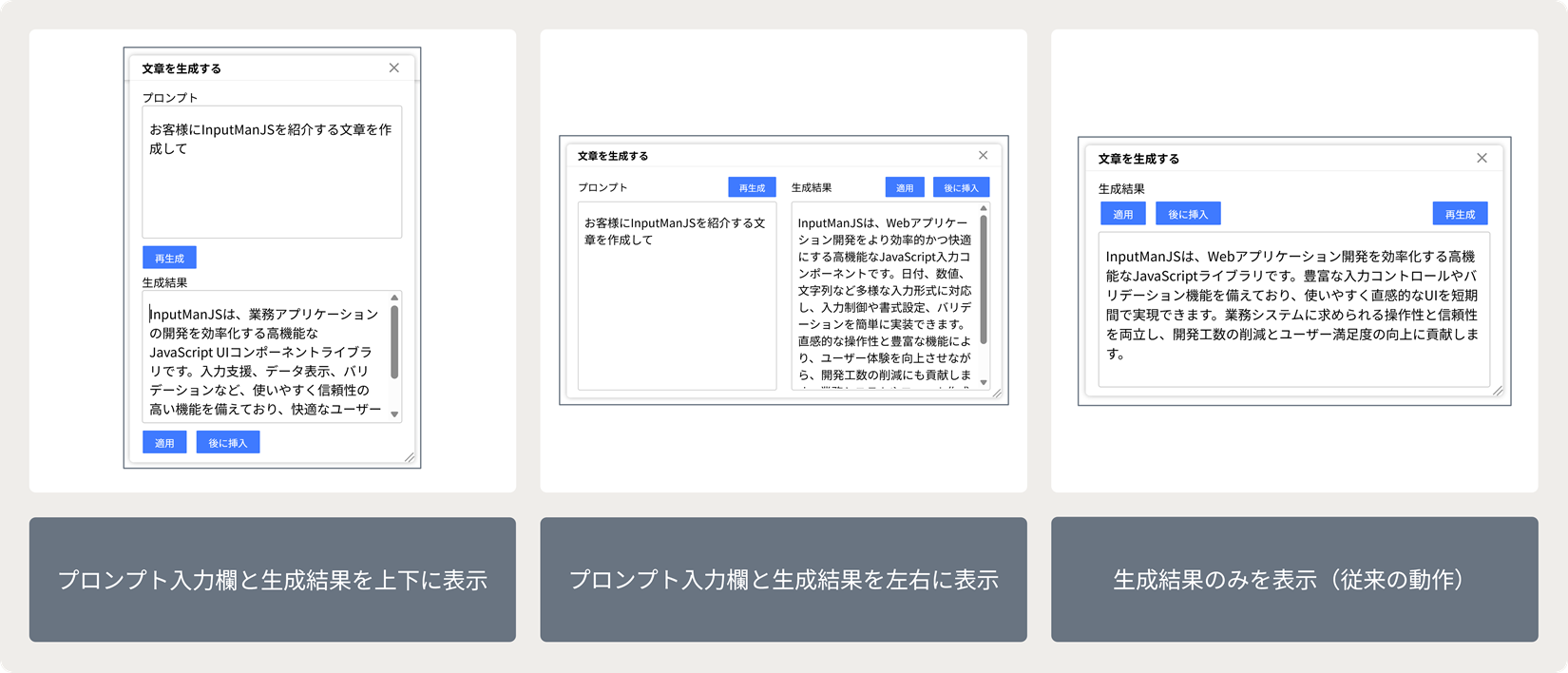Focus generated result text in result-only dialog
Screen dimensions: 1568x673
(1293, 309)
